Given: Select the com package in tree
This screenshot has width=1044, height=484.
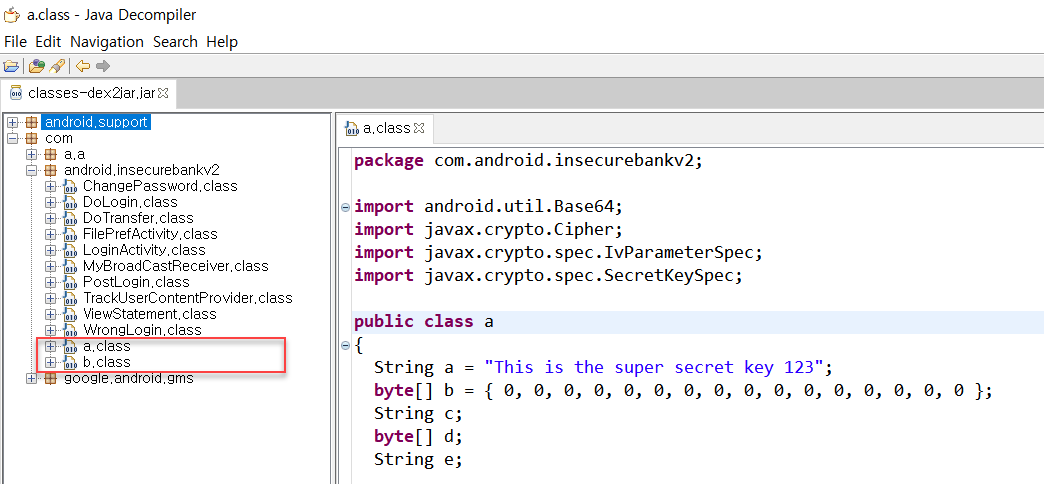Looking at the screenshot, I should 59,138.
